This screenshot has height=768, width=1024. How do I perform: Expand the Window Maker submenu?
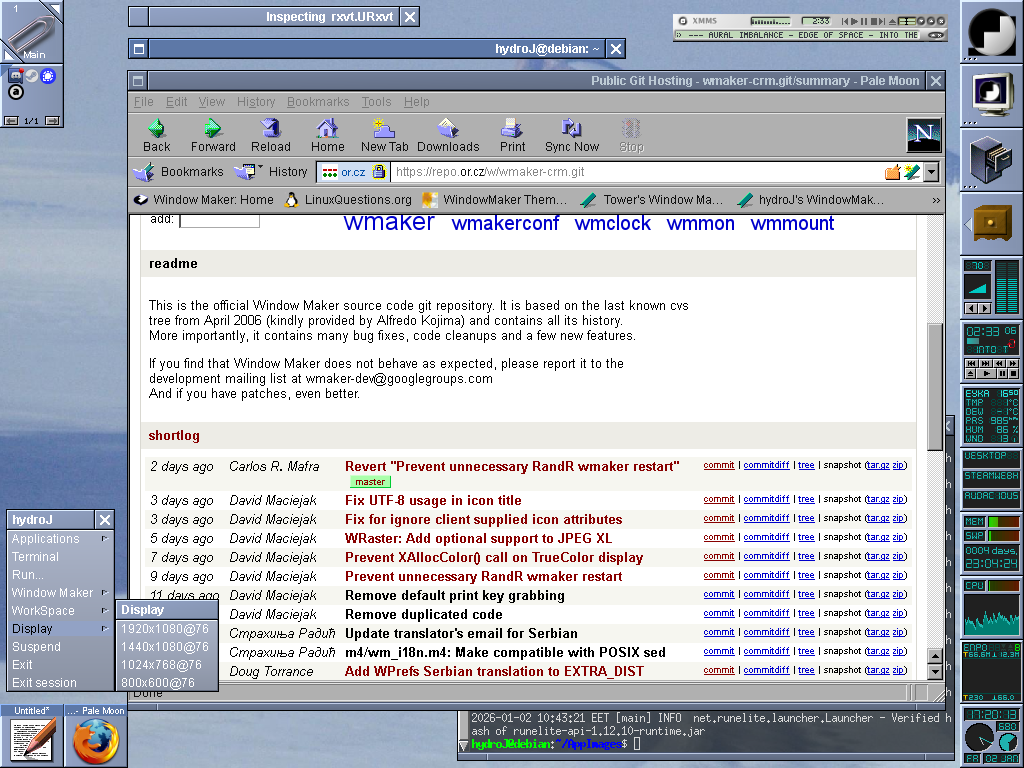[60, 593]
